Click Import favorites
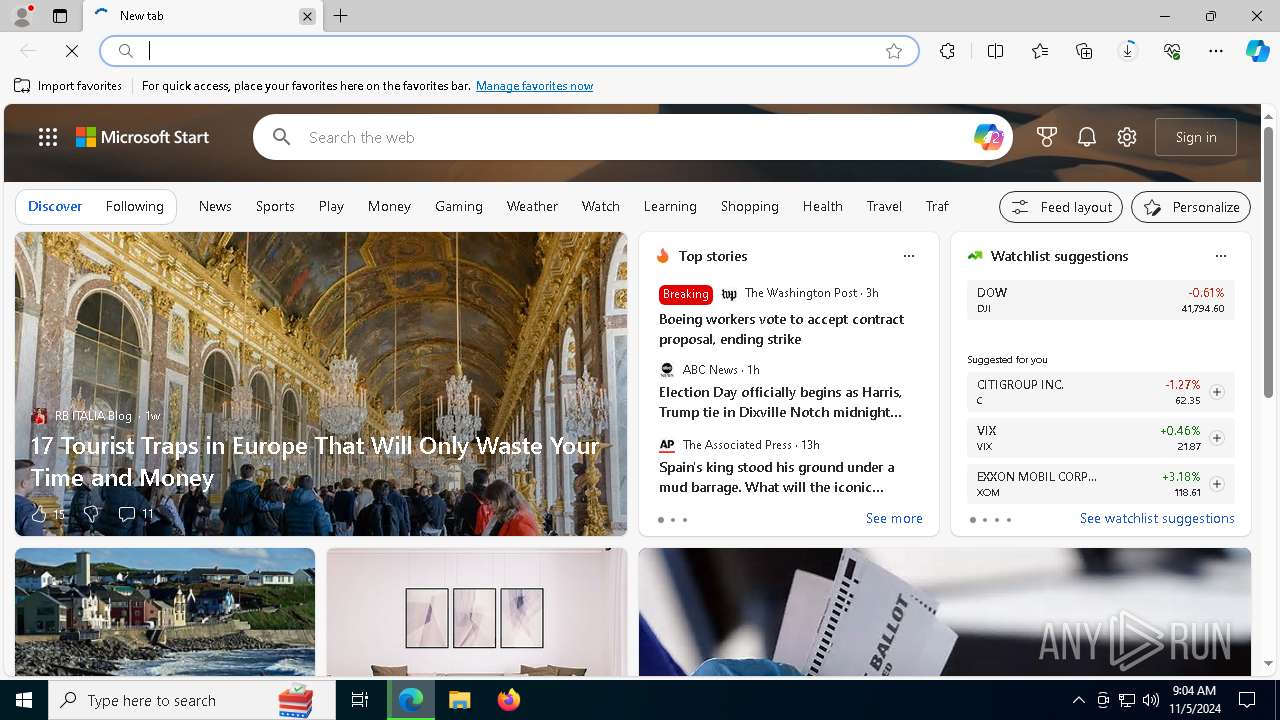Image resolution: width=1280 pixels, height=720 pixels. [x=68, y=86]
